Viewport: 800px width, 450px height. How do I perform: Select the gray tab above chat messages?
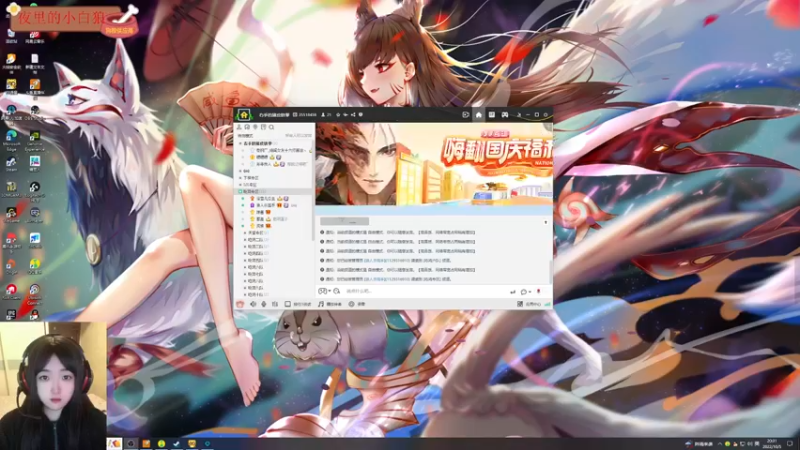coord(344,221)
